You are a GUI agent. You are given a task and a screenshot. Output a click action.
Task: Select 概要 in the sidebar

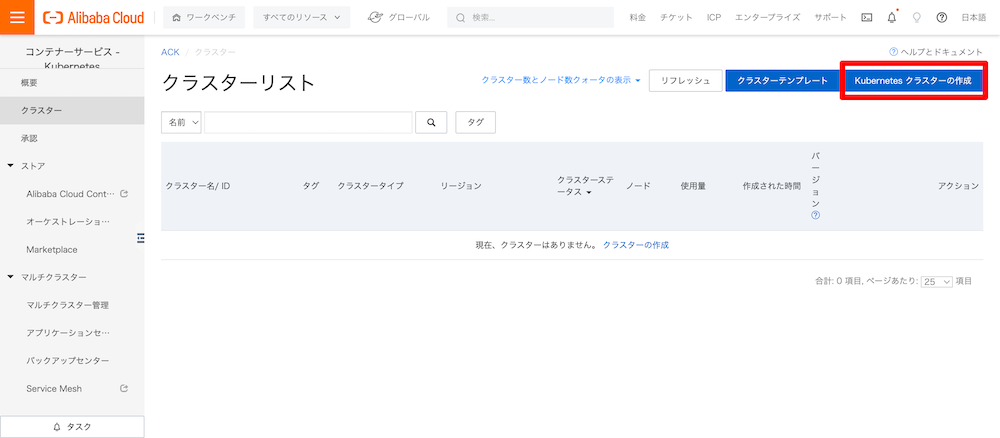[29, 83]
